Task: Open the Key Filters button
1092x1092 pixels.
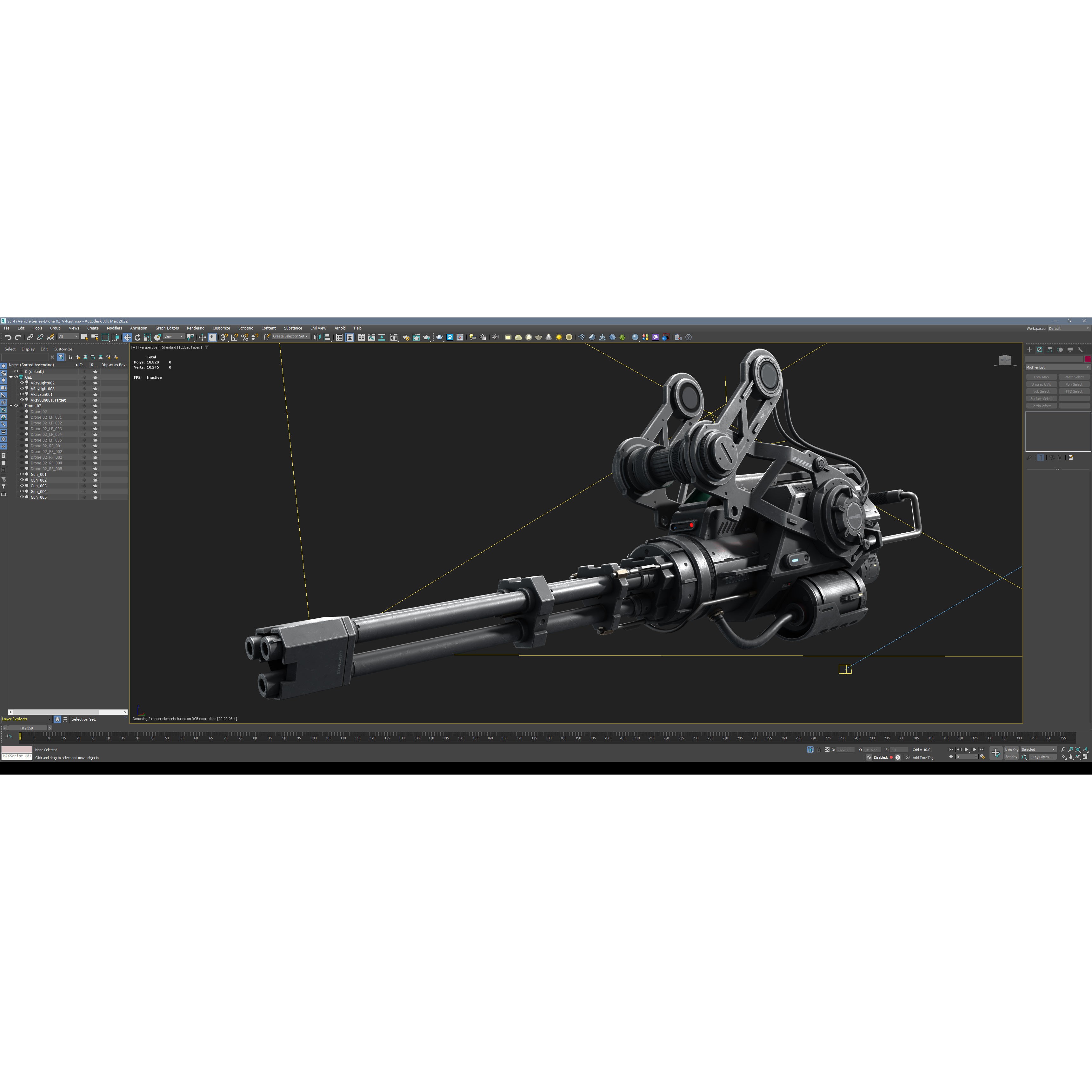Action: [1042, 757]
